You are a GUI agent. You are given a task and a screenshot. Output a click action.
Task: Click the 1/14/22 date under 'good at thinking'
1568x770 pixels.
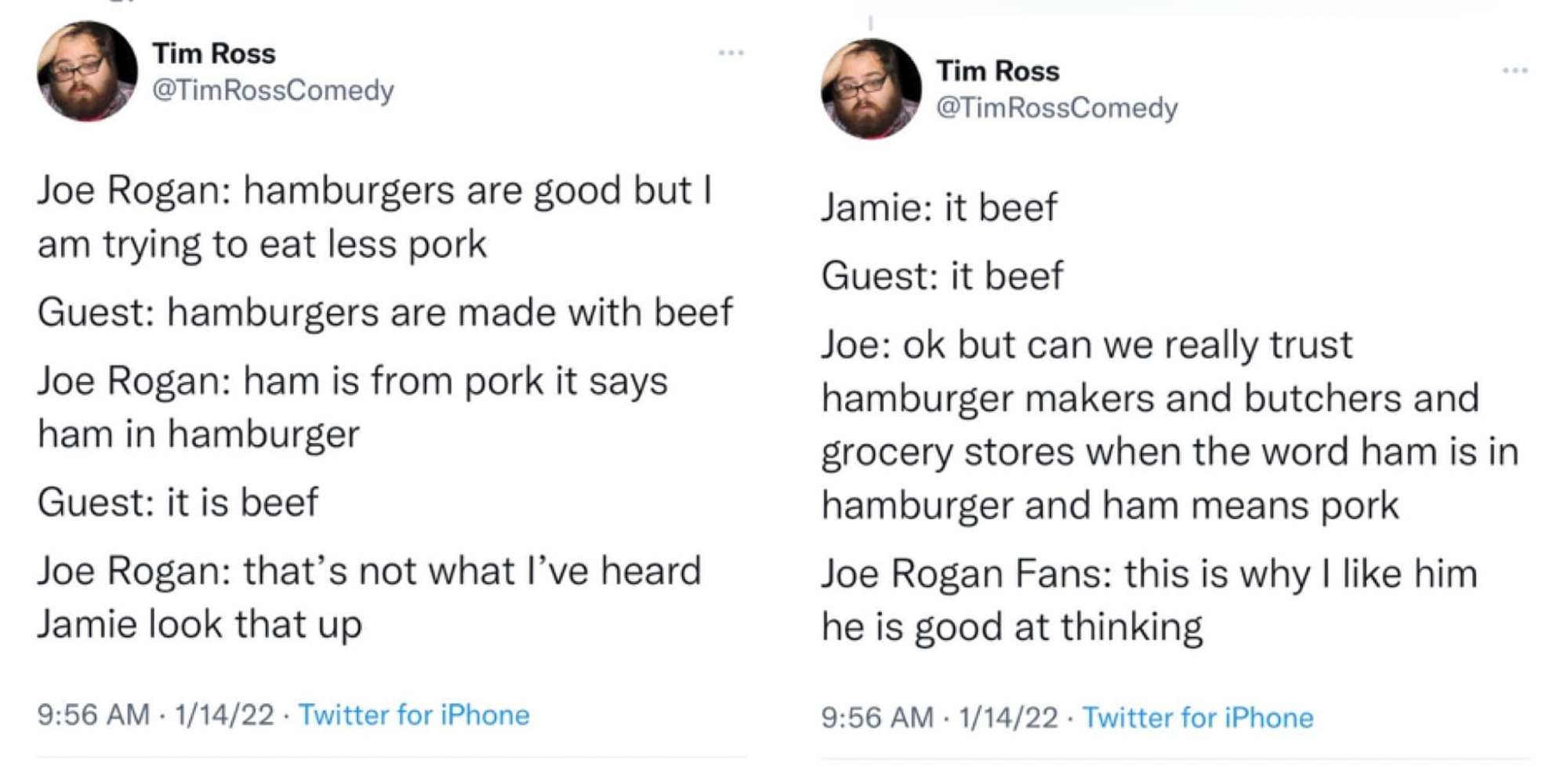click(1008, 717)
